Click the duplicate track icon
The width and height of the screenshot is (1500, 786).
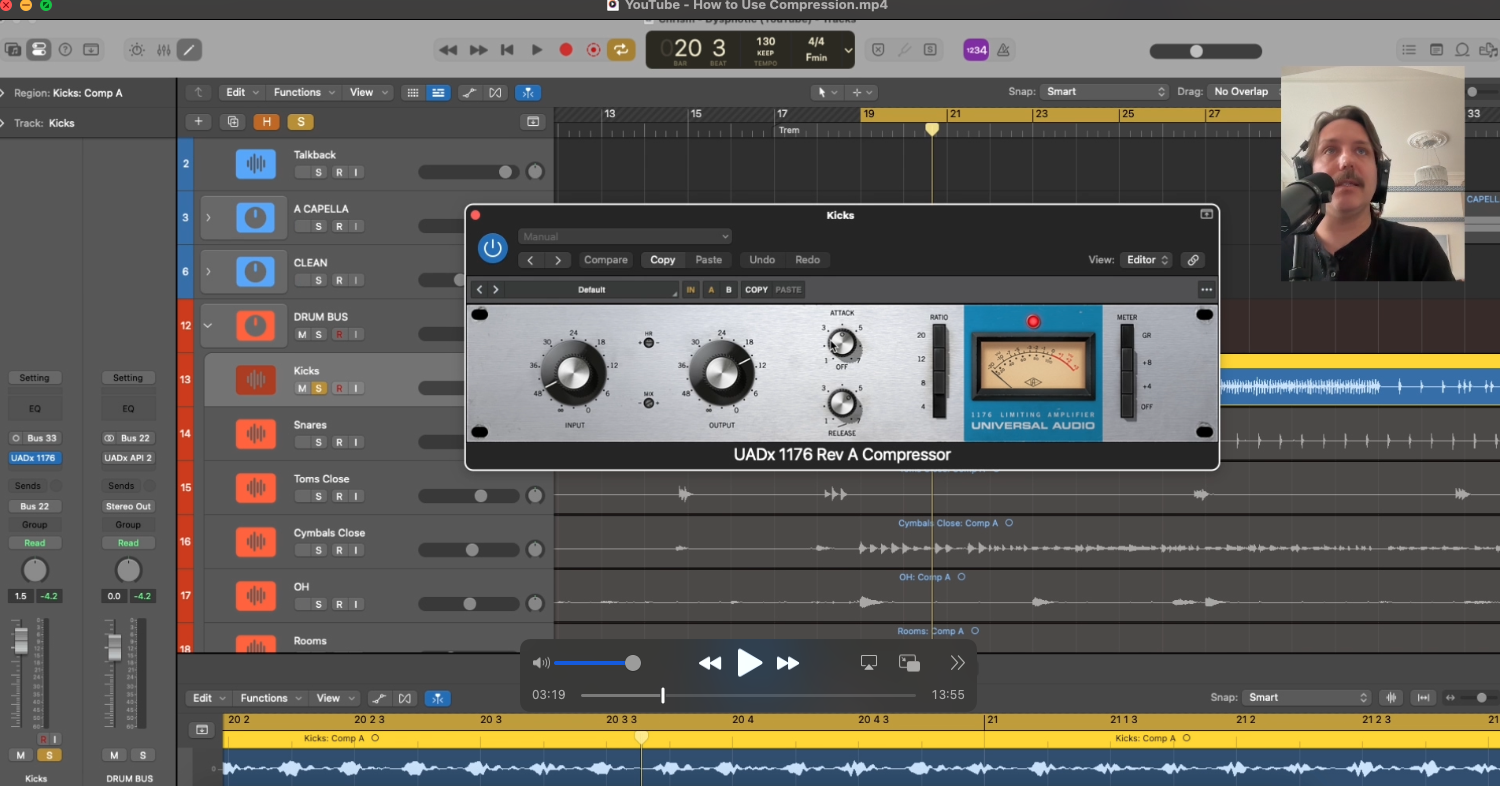point(233,122)
